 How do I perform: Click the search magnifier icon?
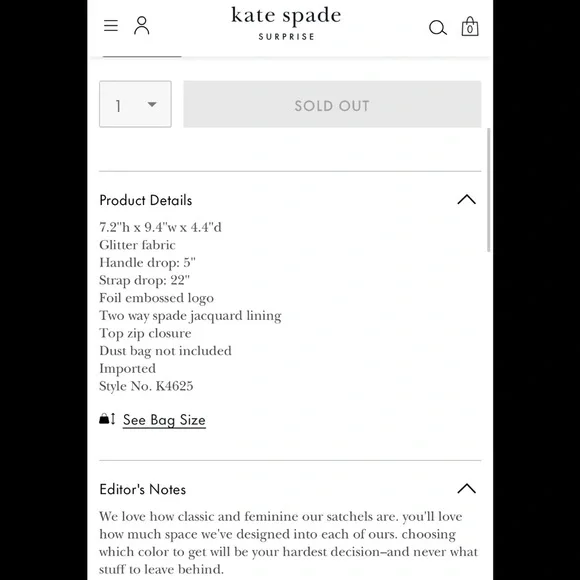pyautogui.click(x=438, y=28)
